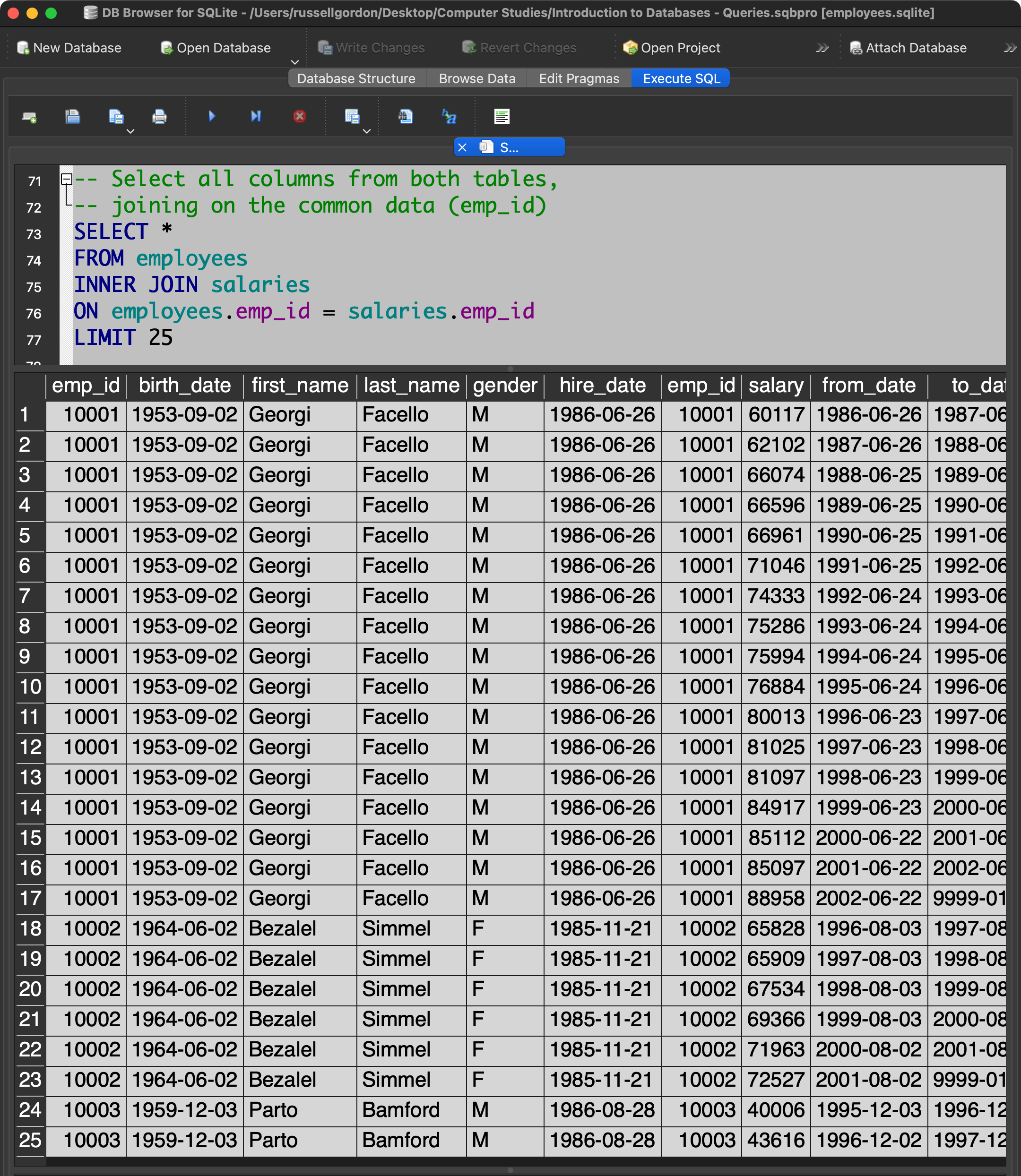Viewport: 1021px width, 1176px height.
Task: Expand the Open Database dropdown arrow
Action: (x=294, y=61)
